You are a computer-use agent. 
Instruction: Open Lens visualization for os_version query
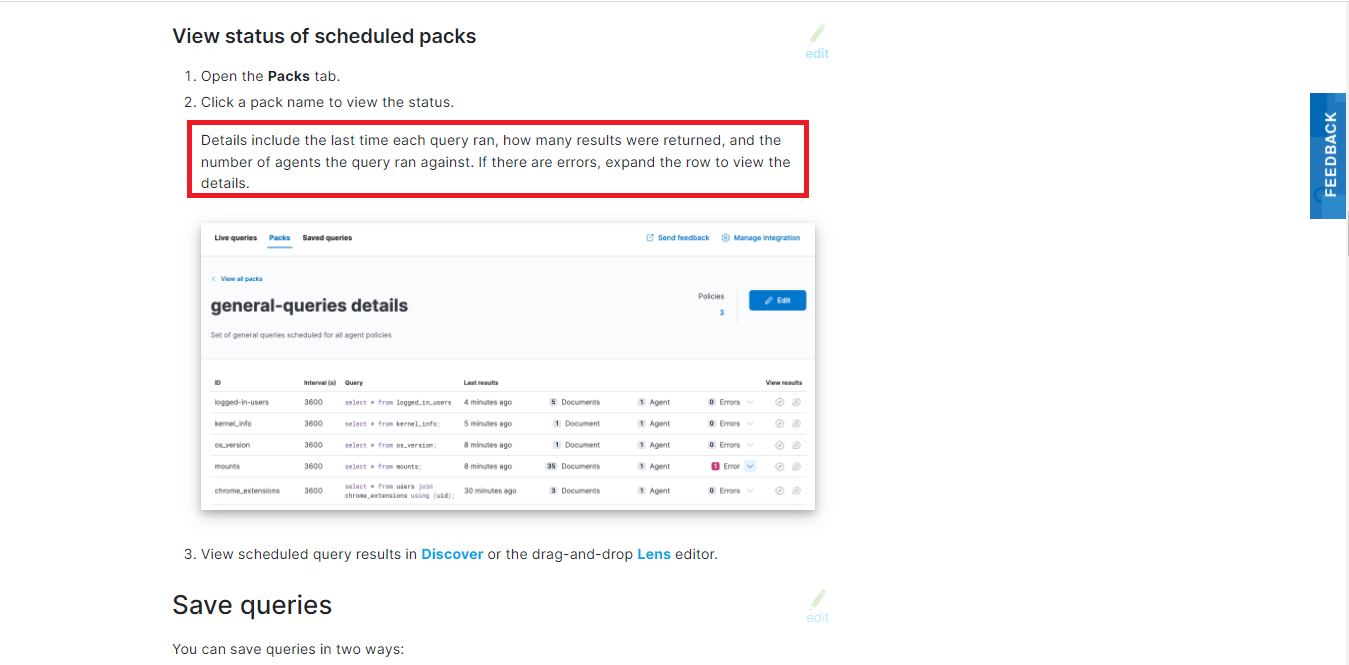(796, 444)
